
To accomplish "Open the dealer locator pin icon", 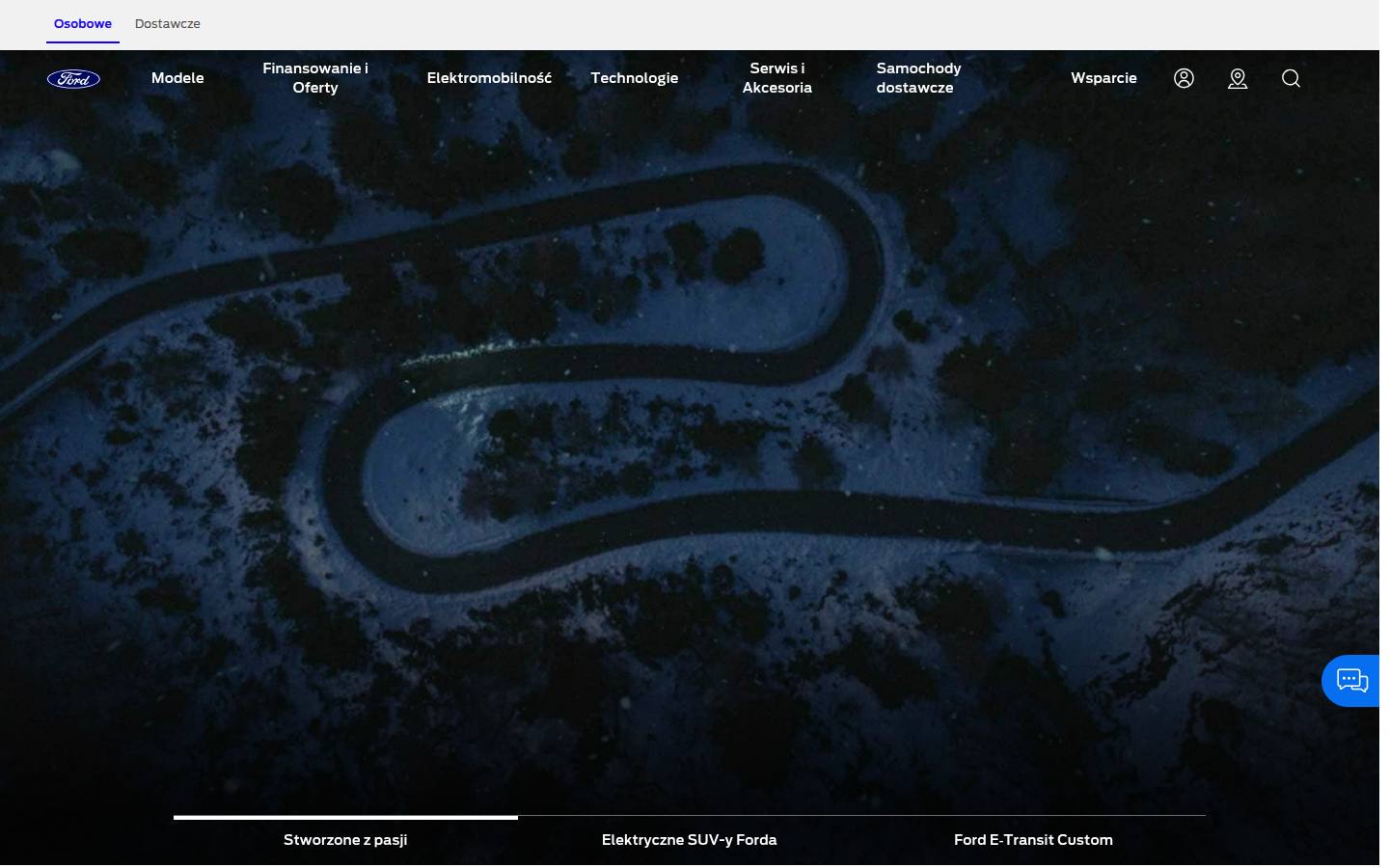I will pyautogui.click(x=1238, y=78).
